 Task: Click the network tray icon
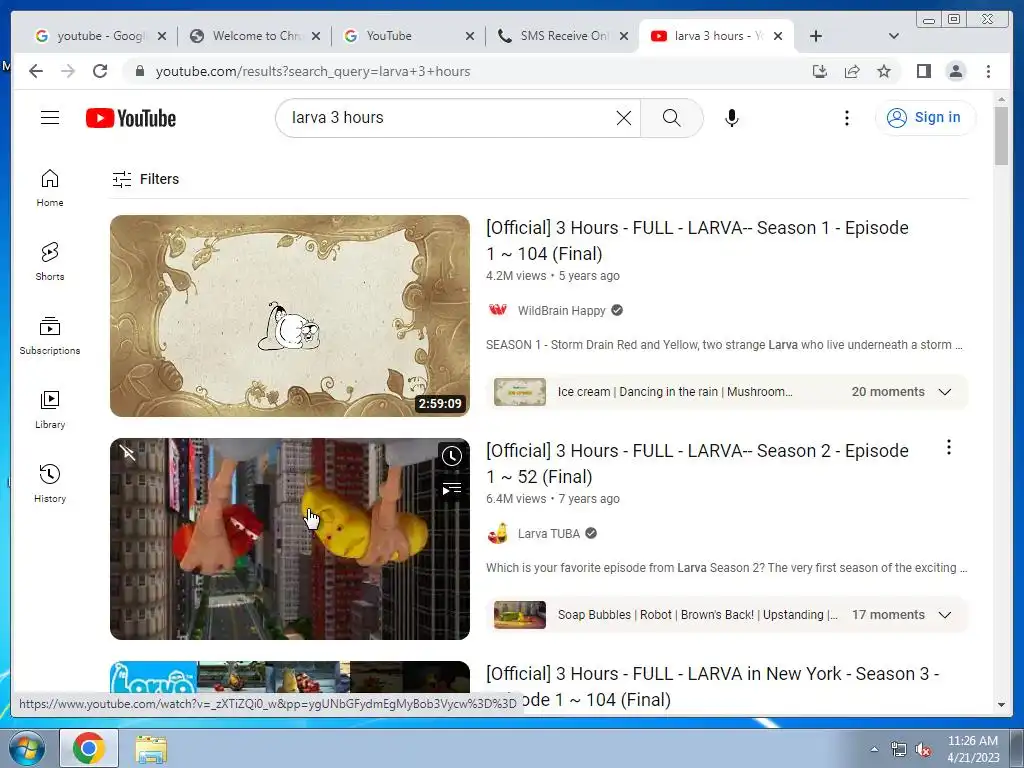click(899, 750)
